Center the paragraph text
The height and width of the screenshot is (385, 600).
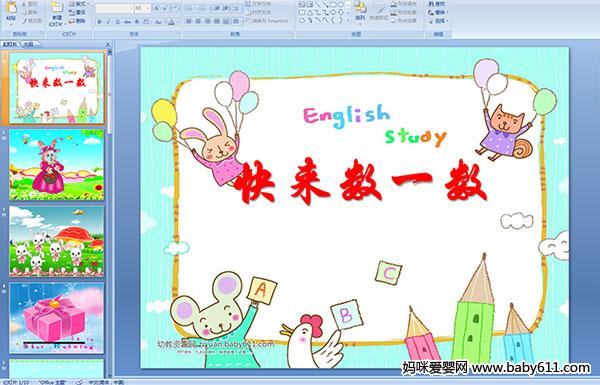point(198,21)
